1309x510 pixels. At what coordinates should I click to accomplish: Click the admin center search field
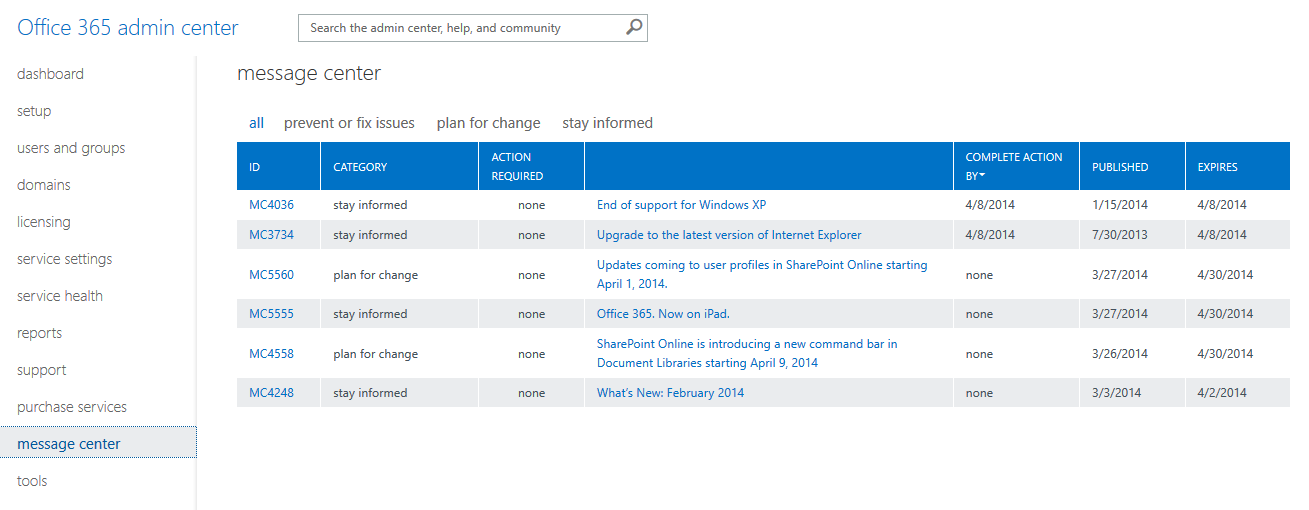(460, 28)
